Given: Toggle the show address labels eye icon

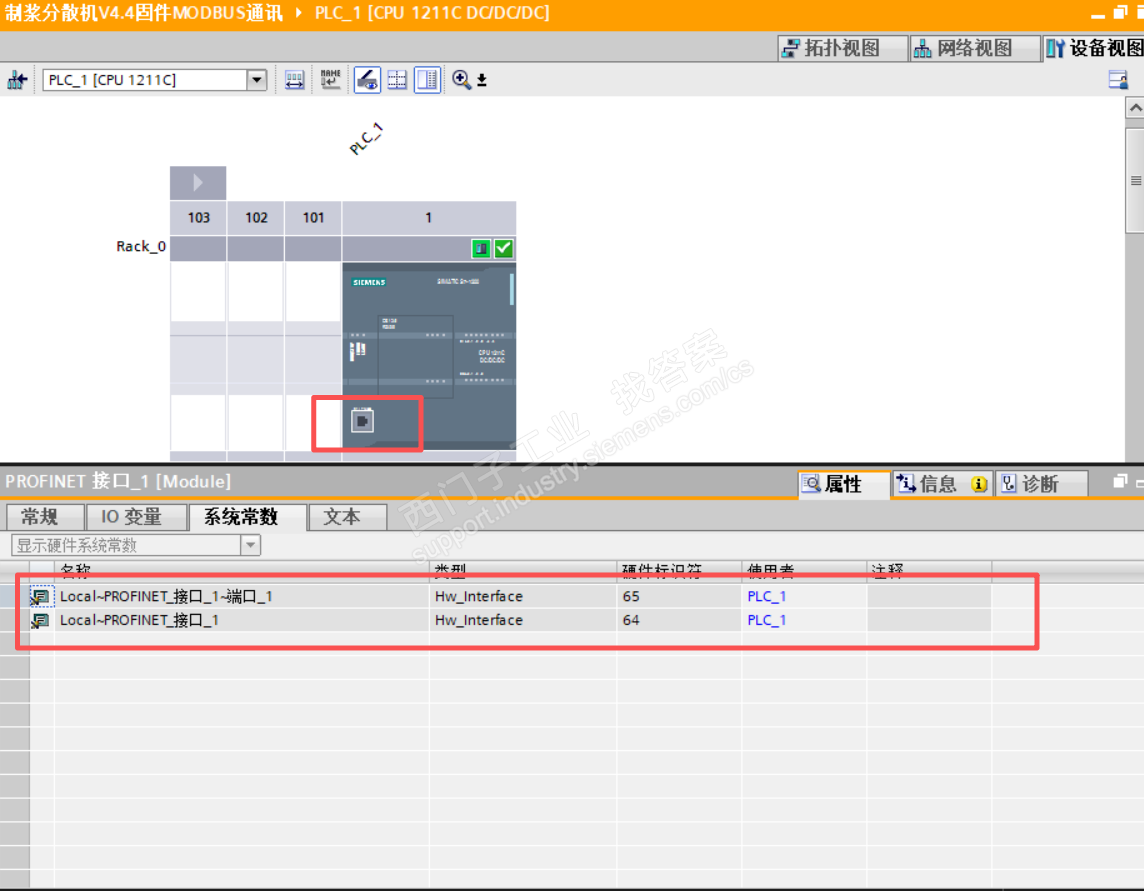Looking at the screenshot, I should click(x=367, y=80).
